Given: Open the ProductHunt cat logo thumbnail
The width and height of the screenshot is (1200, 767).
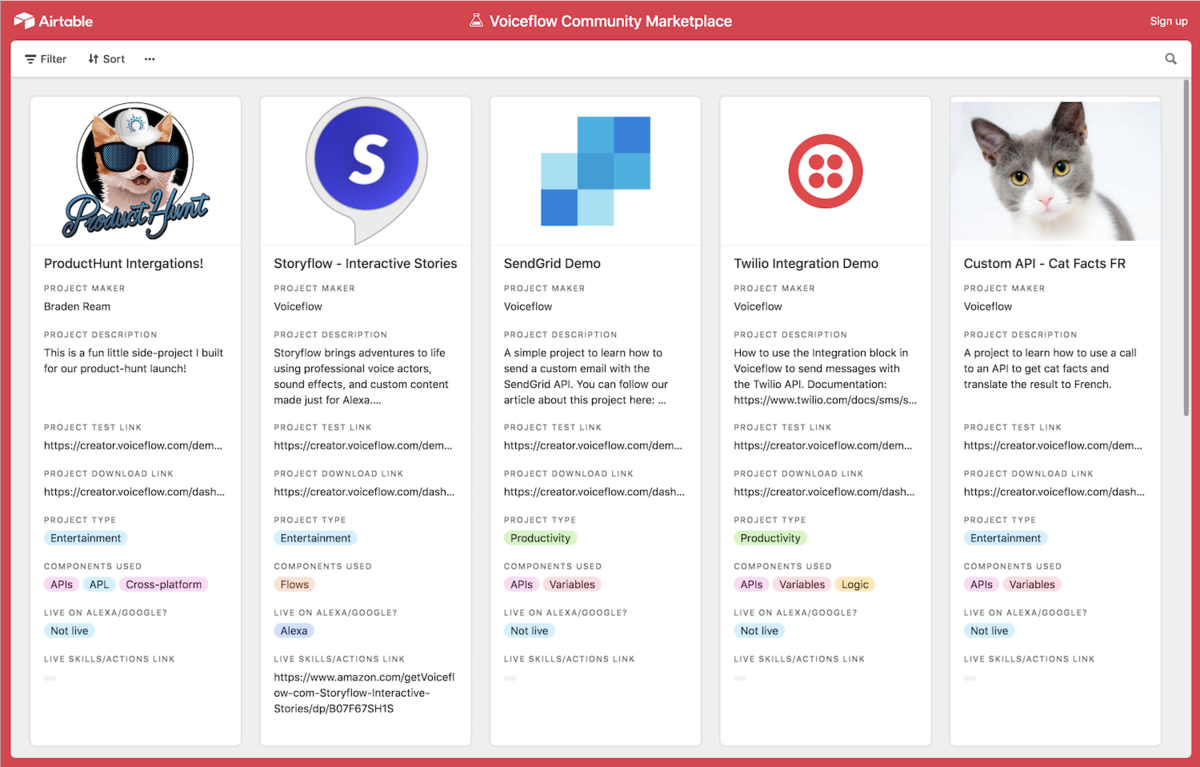Looking at the screenshot, I should tap(136, 171).
